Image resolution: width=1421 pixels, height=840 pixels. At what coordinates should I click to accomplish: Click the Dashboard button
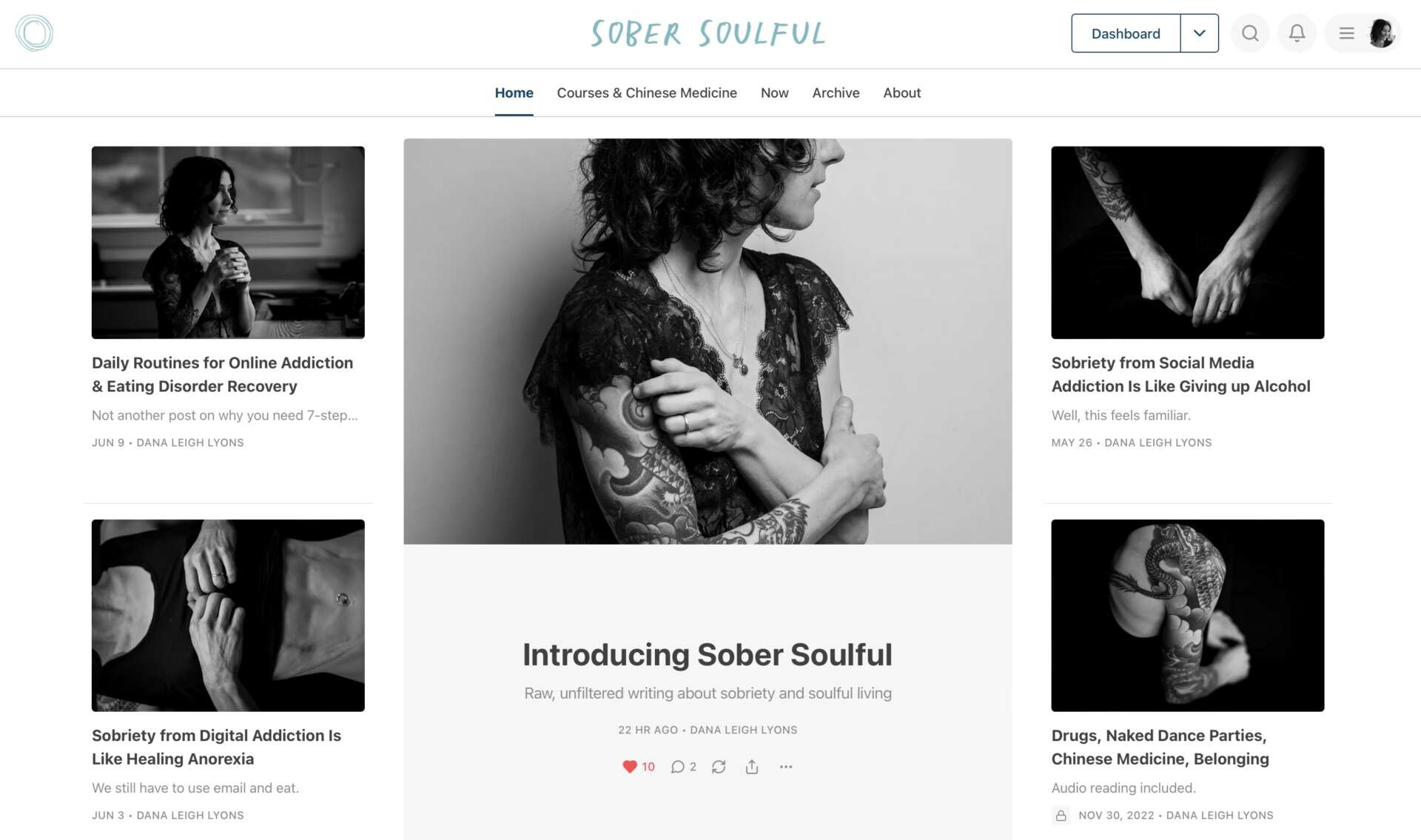[x=1126, y=33]
